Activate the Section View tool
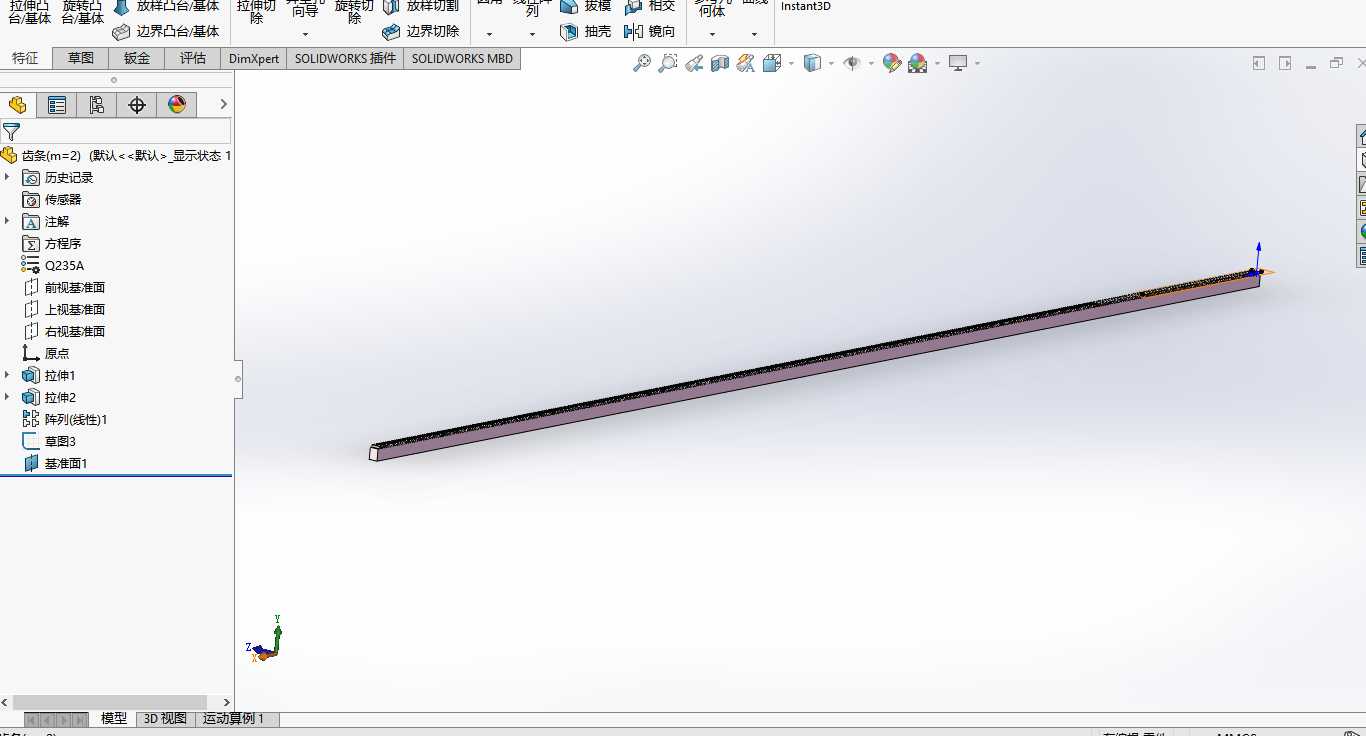The image size is (1366, 736). point(720,63)
